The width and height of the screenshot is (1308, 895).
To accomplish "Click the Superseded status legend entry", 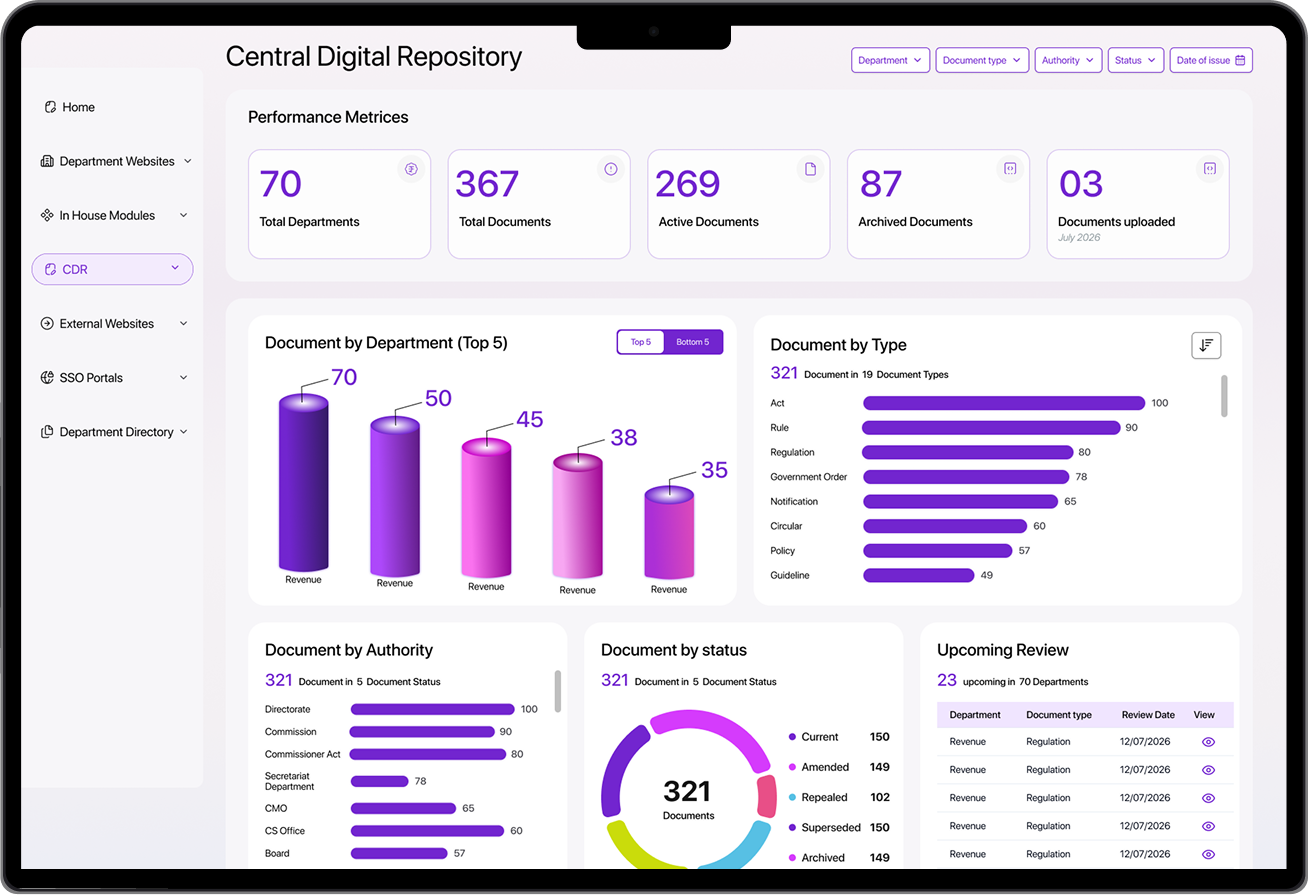I will [839, 827].
